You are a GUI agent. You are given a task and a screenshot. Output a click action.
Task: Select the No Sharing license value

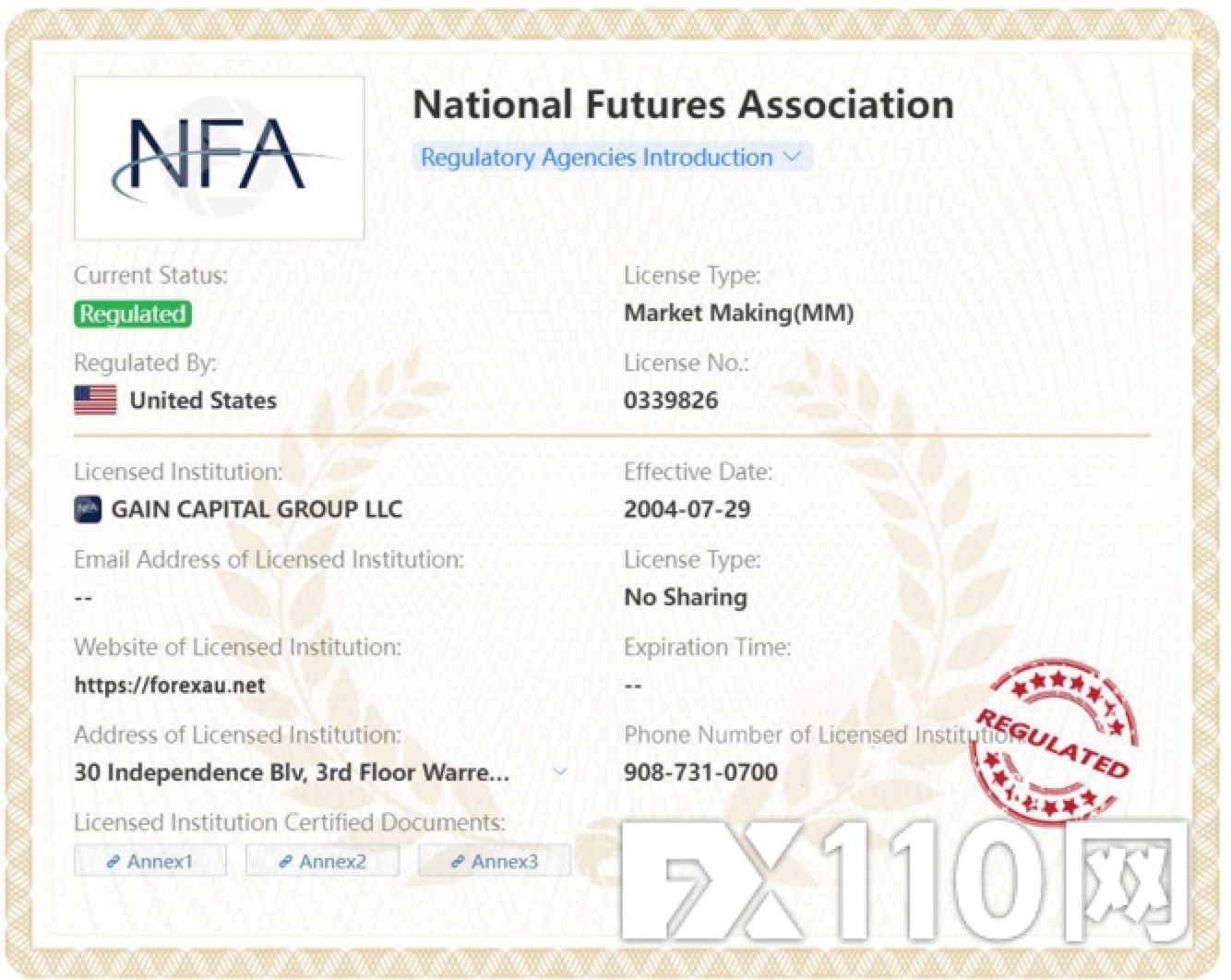(x=686, y=597)
